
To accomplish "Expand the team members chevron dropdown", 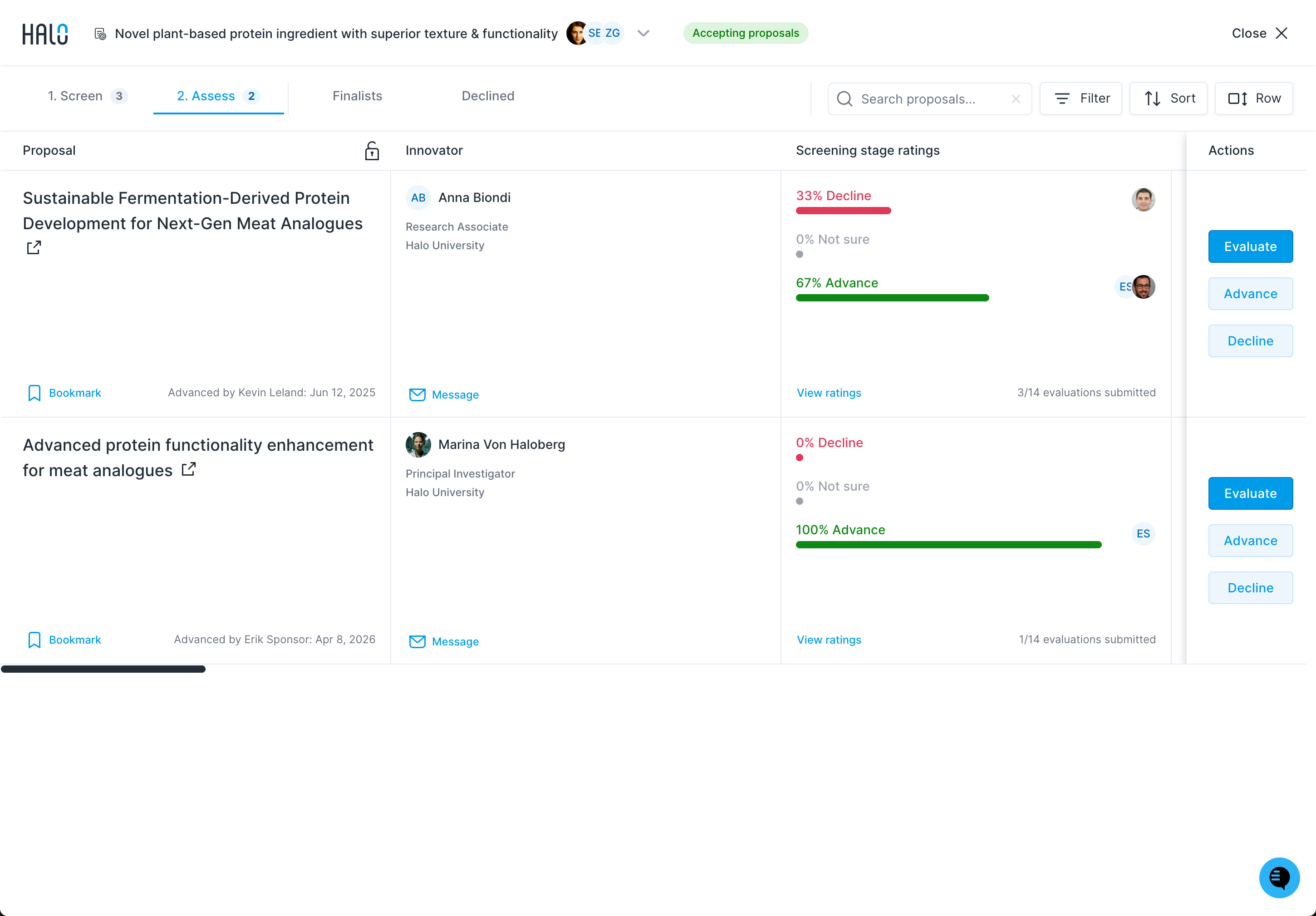I will 643,33.
